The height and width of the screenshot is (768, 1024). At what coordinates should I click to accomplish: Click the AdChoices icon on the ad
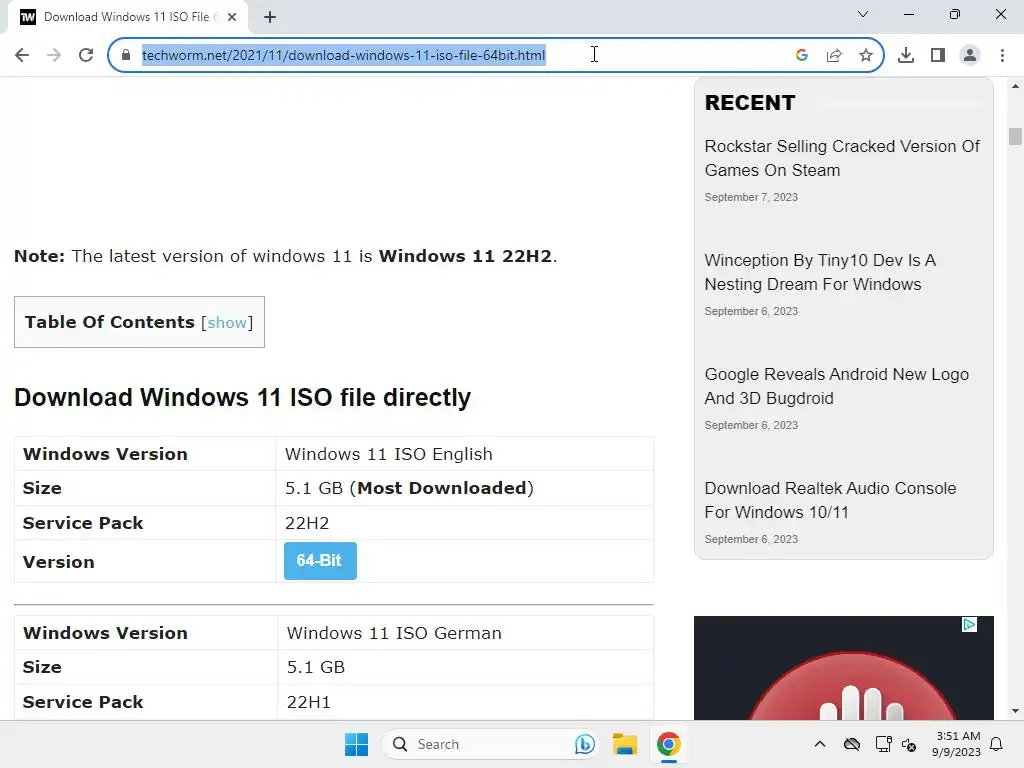pos(970,625)
